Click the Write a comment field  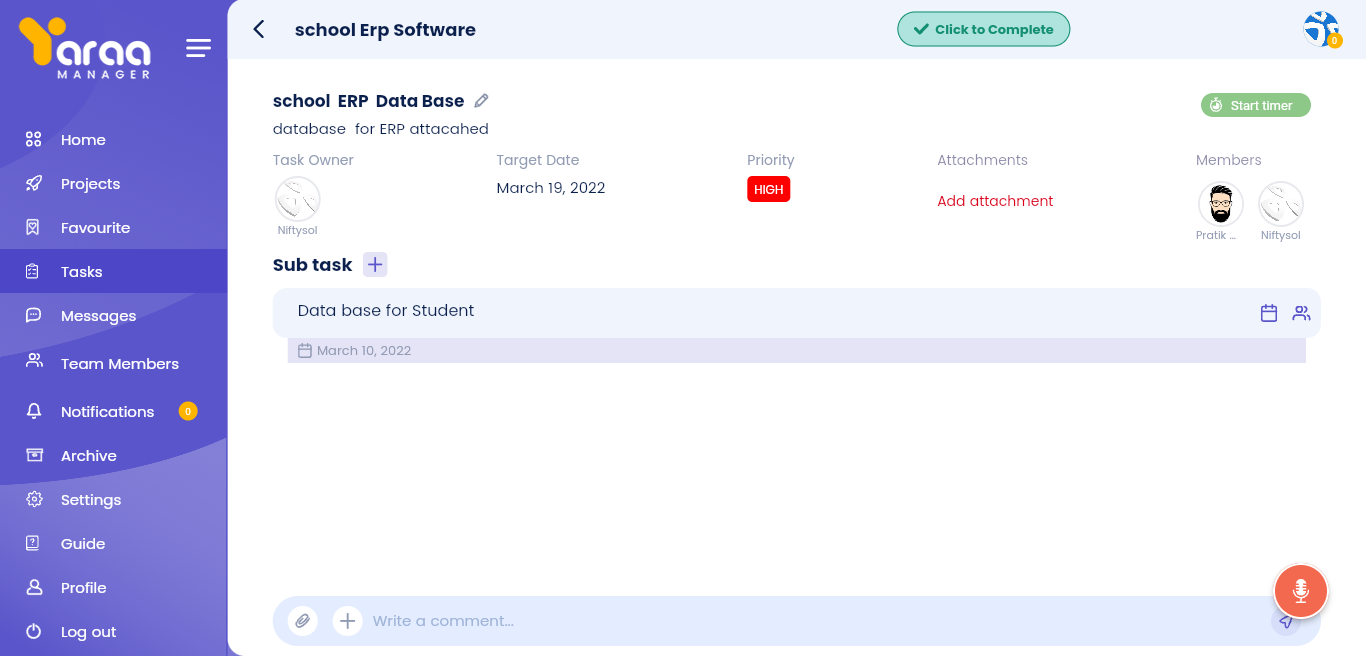(800, 621)
